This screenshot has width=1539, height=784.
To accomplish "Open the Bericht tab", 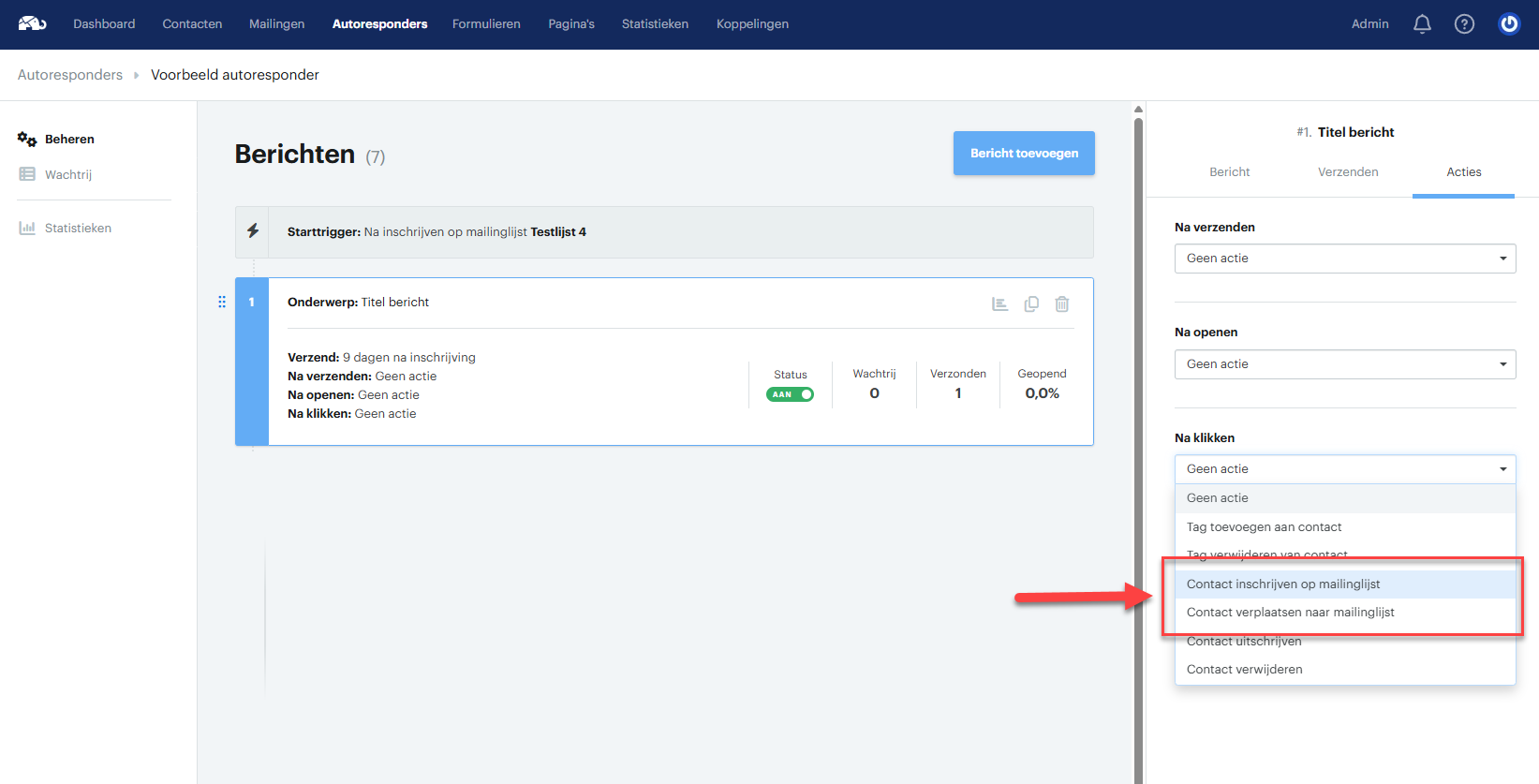I will [x=1230, y=172].
